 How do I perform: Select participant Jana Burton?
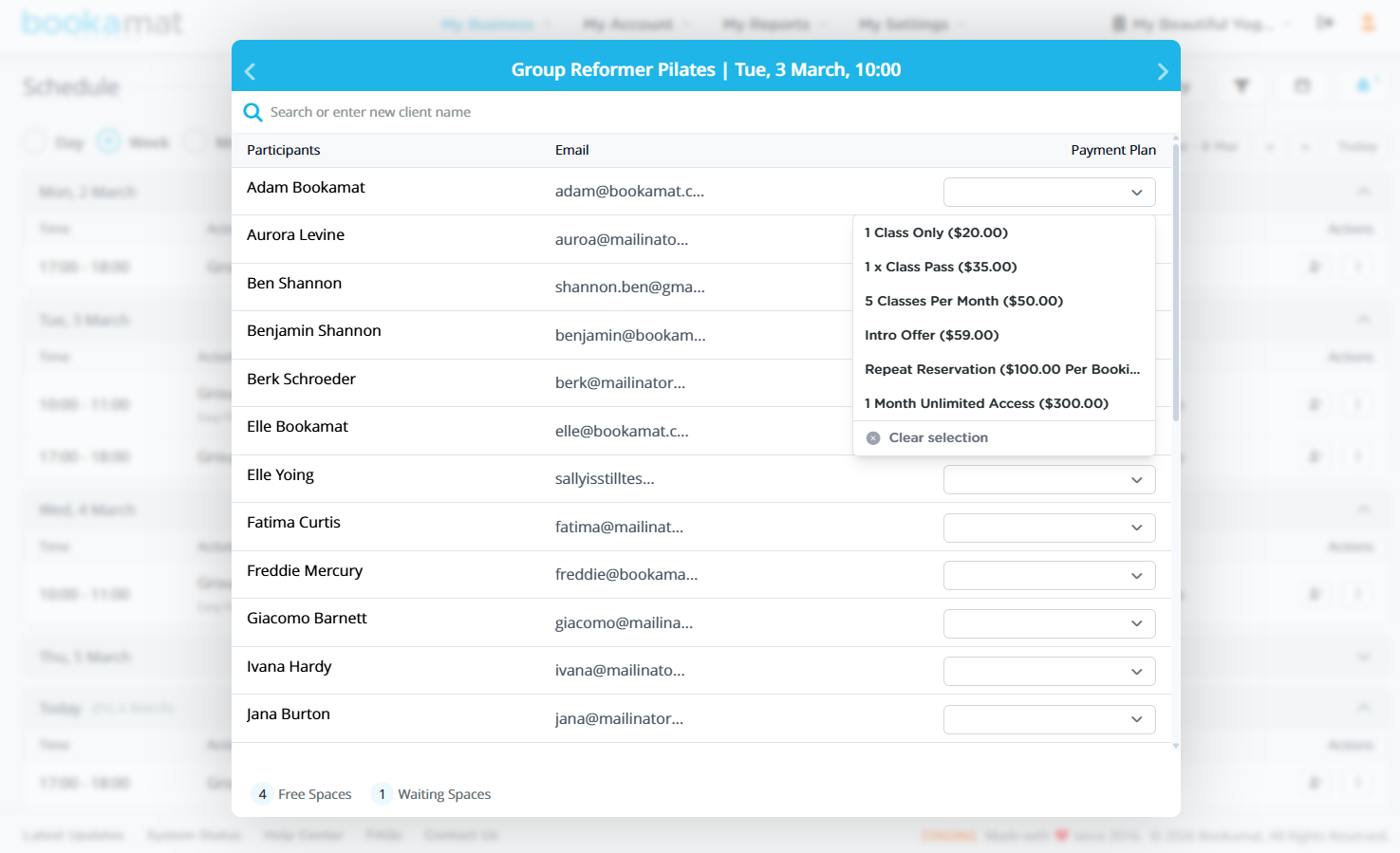pyautogui.click(x=289, y=714)
